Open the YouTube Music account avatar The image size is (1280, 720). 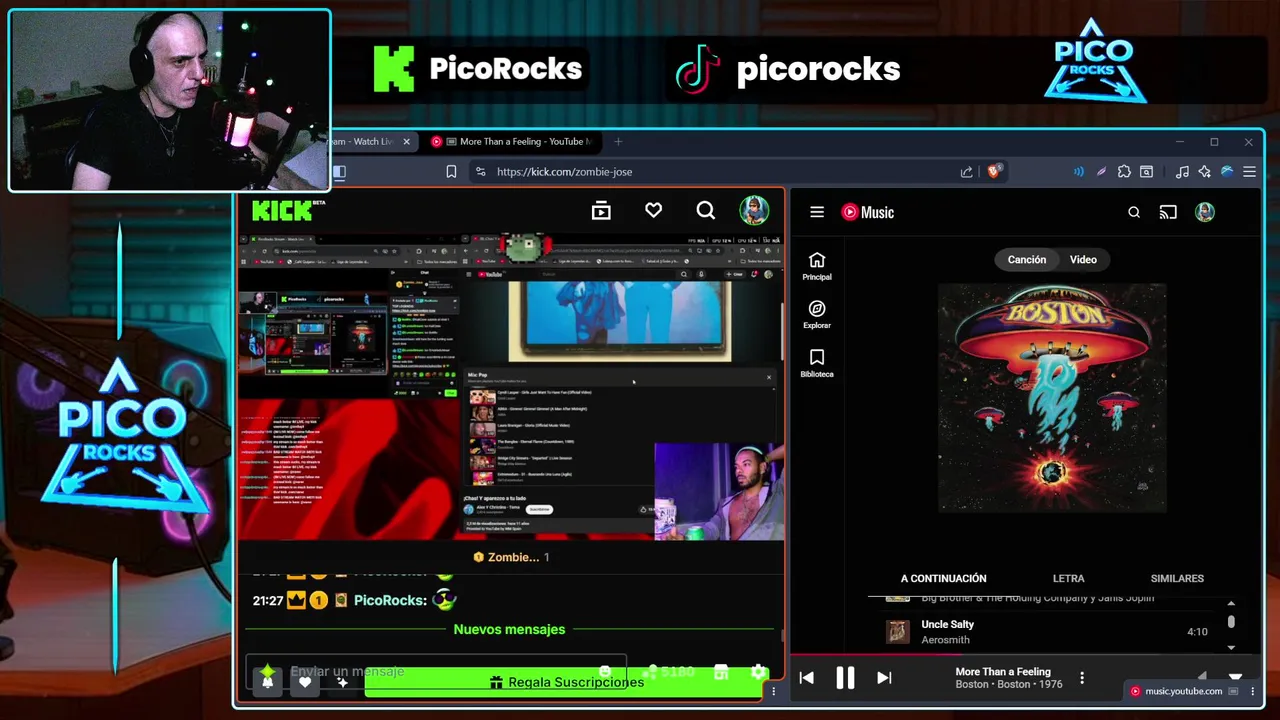(1205, 212)
